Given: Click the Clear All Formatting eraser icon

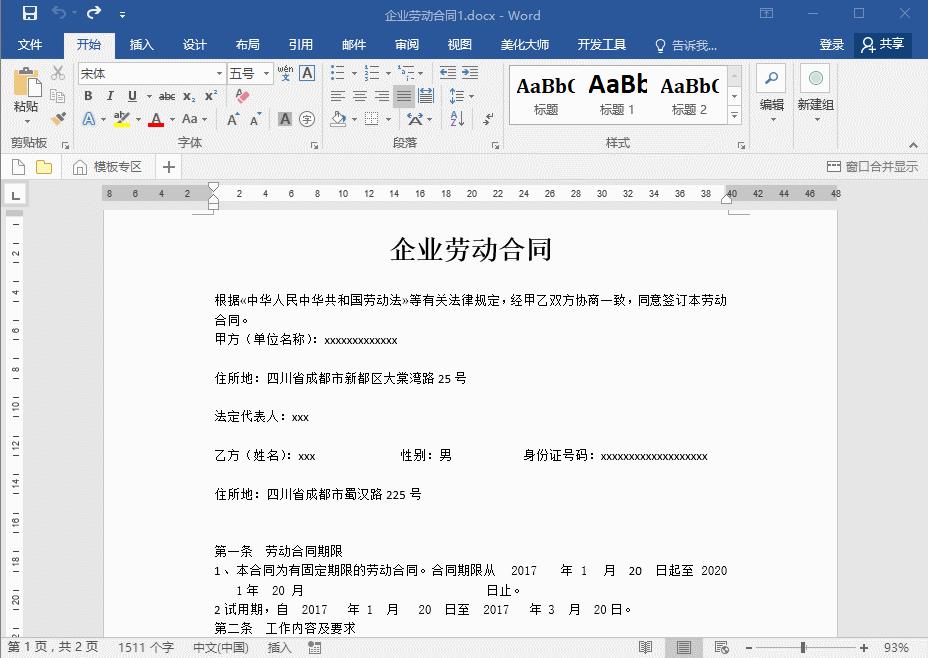Looking at the screenshot, I should (241, 96).
